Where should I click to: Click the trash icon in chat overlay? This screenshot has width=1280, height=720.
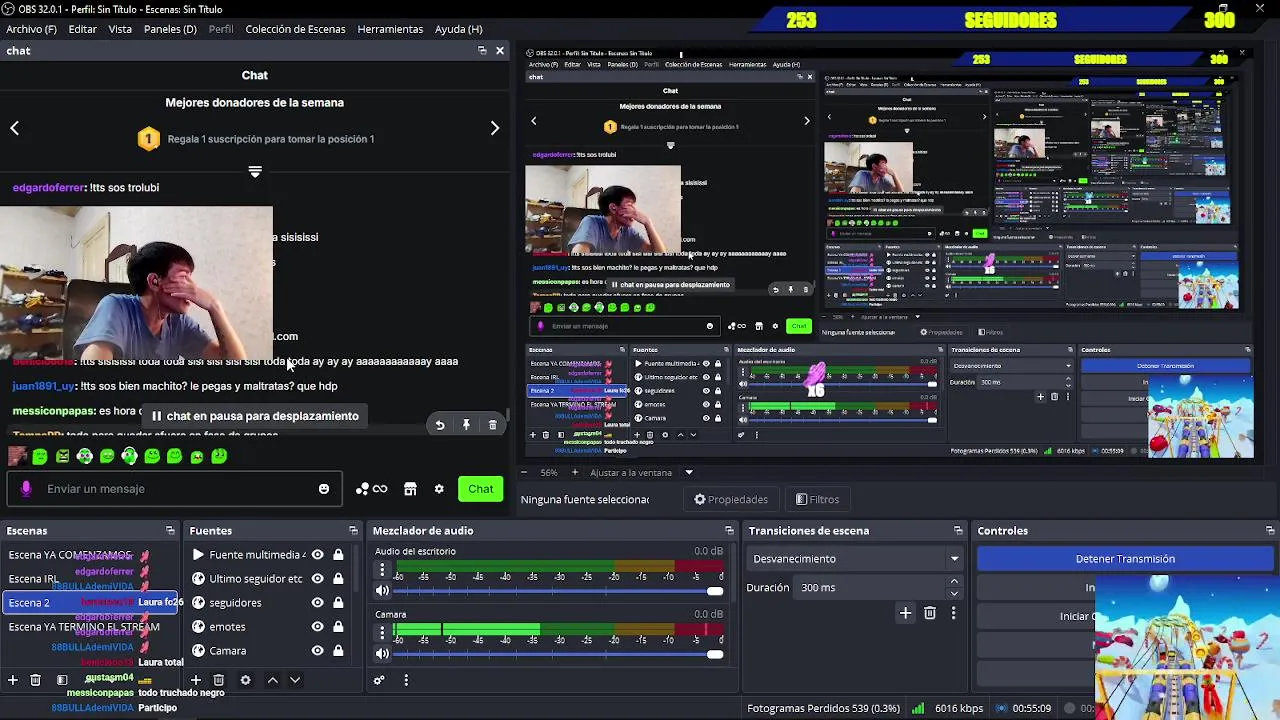(492, 425)
